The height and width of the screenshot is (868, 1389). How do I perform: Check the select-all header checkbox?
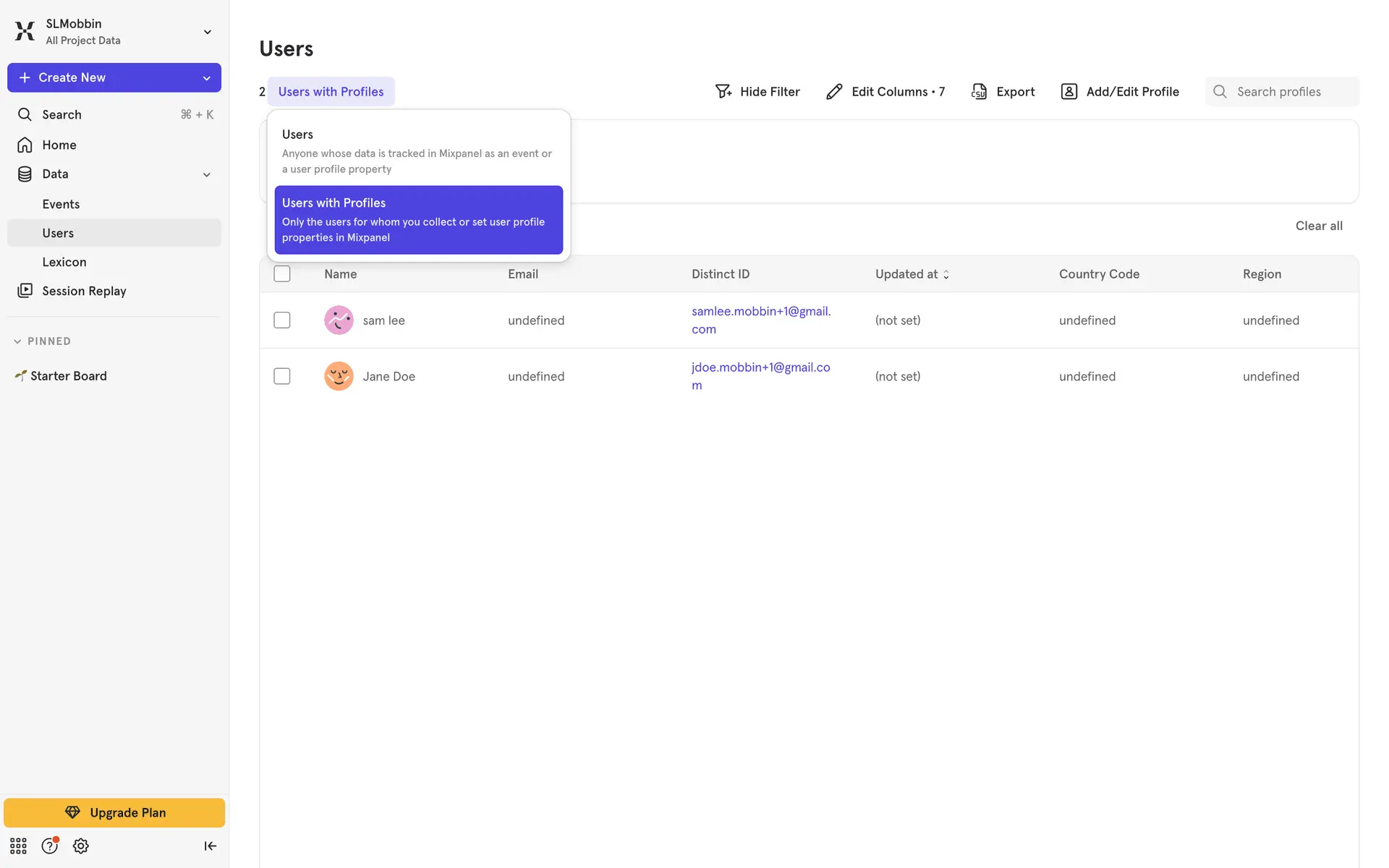[282, 273]
